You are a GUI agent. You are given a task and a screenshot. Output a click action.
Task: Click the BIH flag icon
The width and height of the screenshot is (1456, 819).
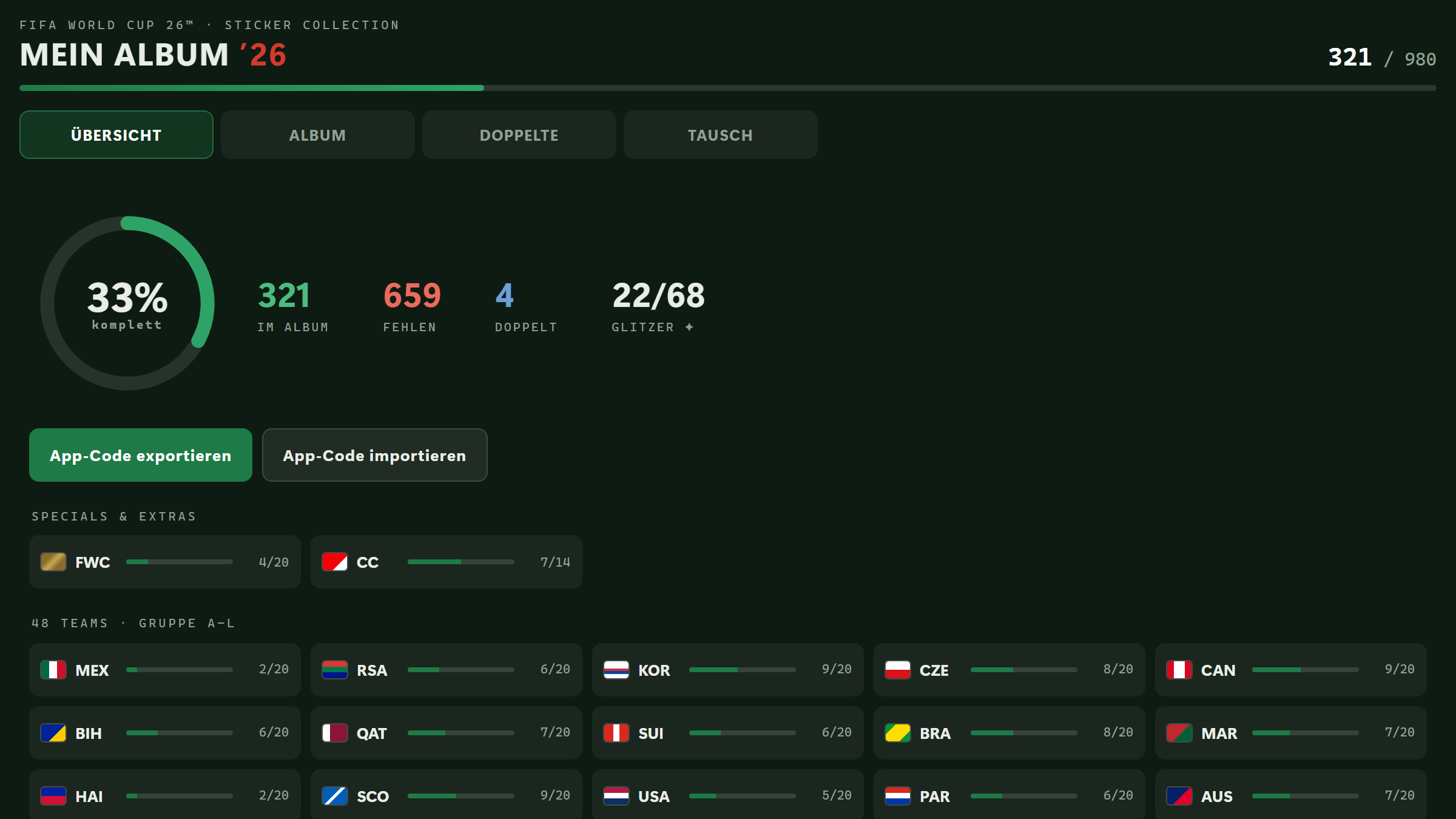point(53,733)
